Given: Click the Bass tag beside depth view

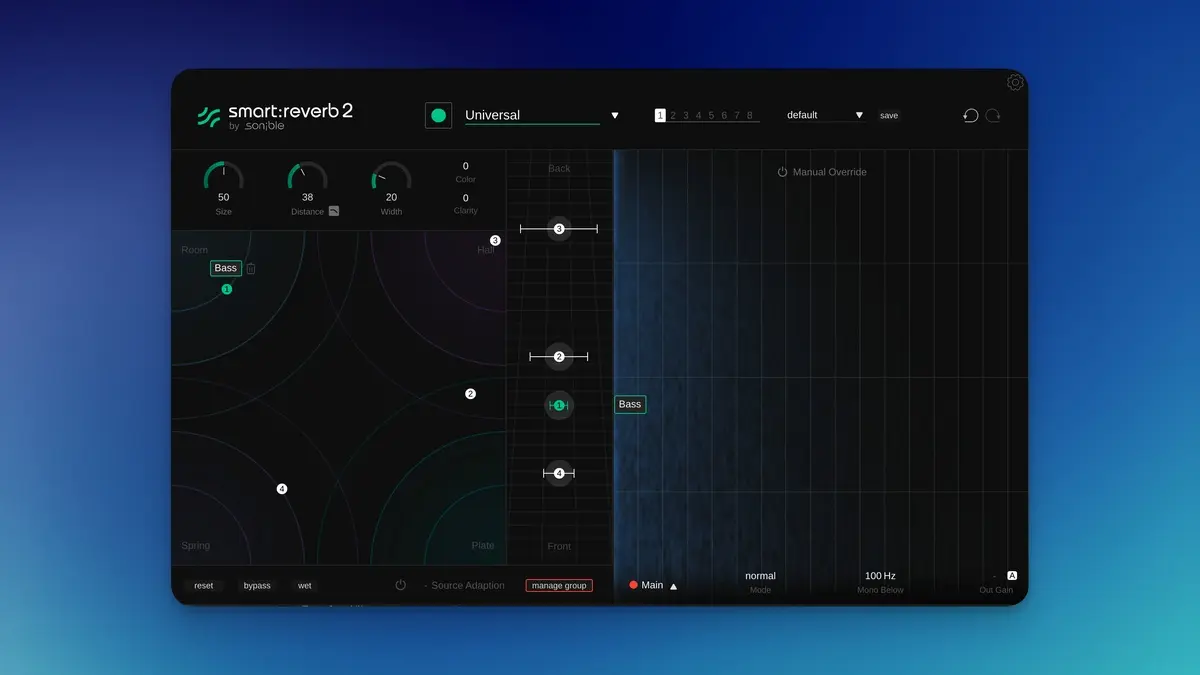Looking at the screenshot, I should [x=630, y=404].
